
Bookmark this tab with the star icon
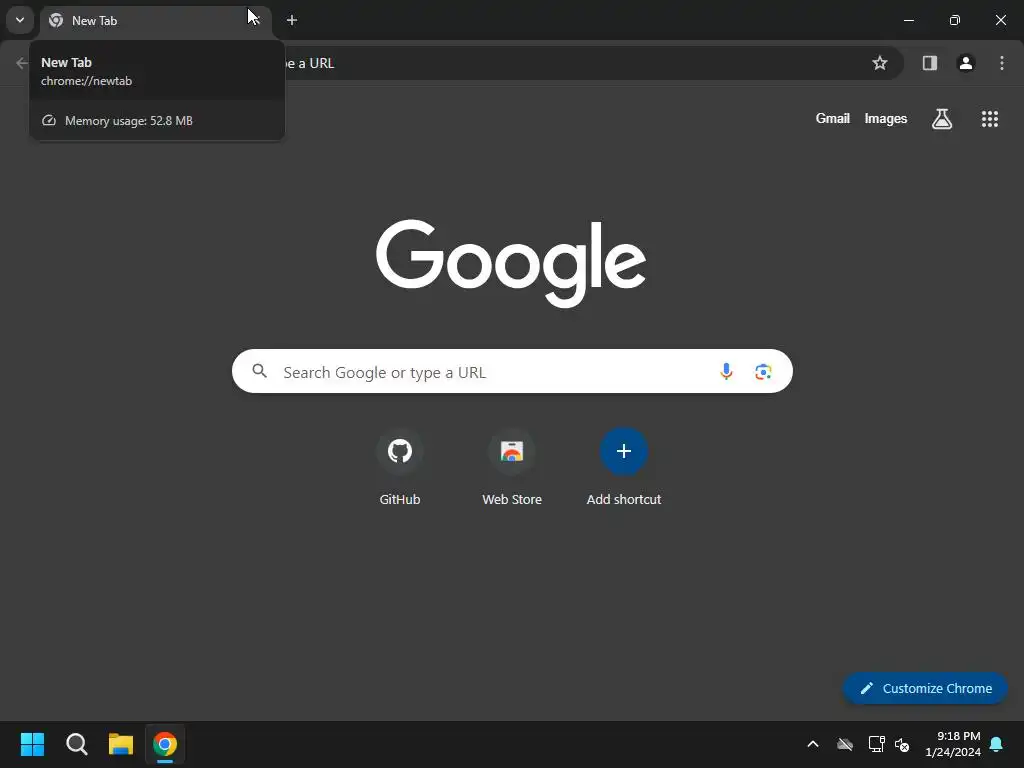880,63
